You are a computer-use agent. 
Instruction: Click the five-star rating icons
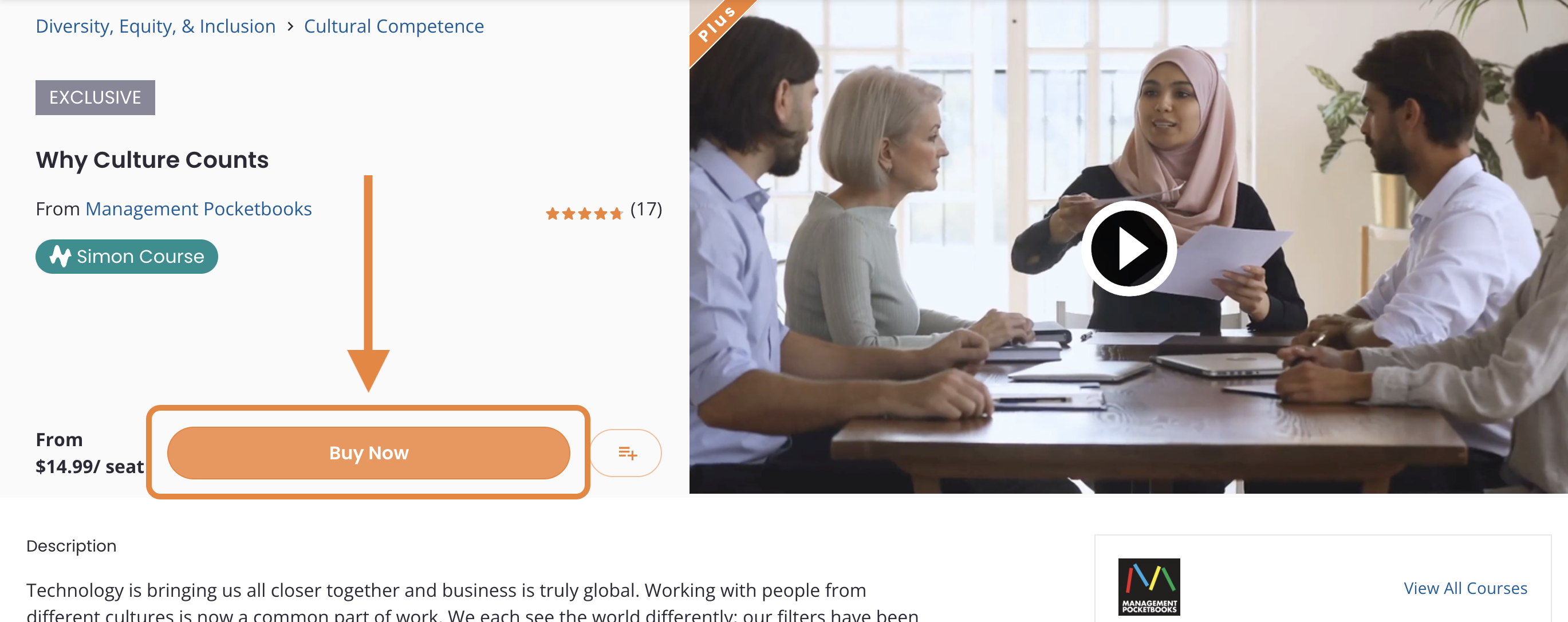584,213
